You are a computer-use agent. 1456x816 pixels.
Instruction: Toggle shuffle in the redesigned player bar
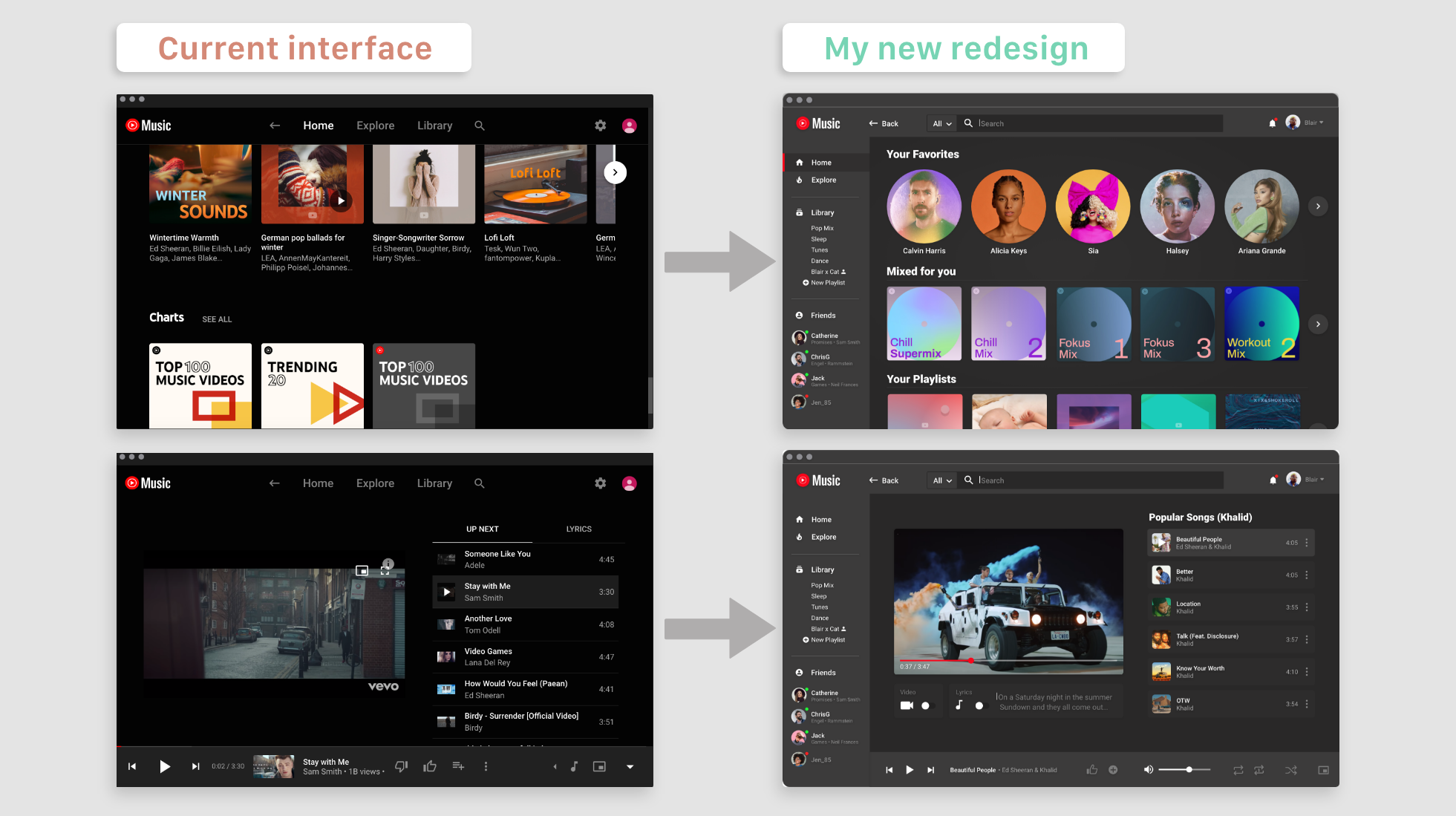click(x=1291, y=770)
